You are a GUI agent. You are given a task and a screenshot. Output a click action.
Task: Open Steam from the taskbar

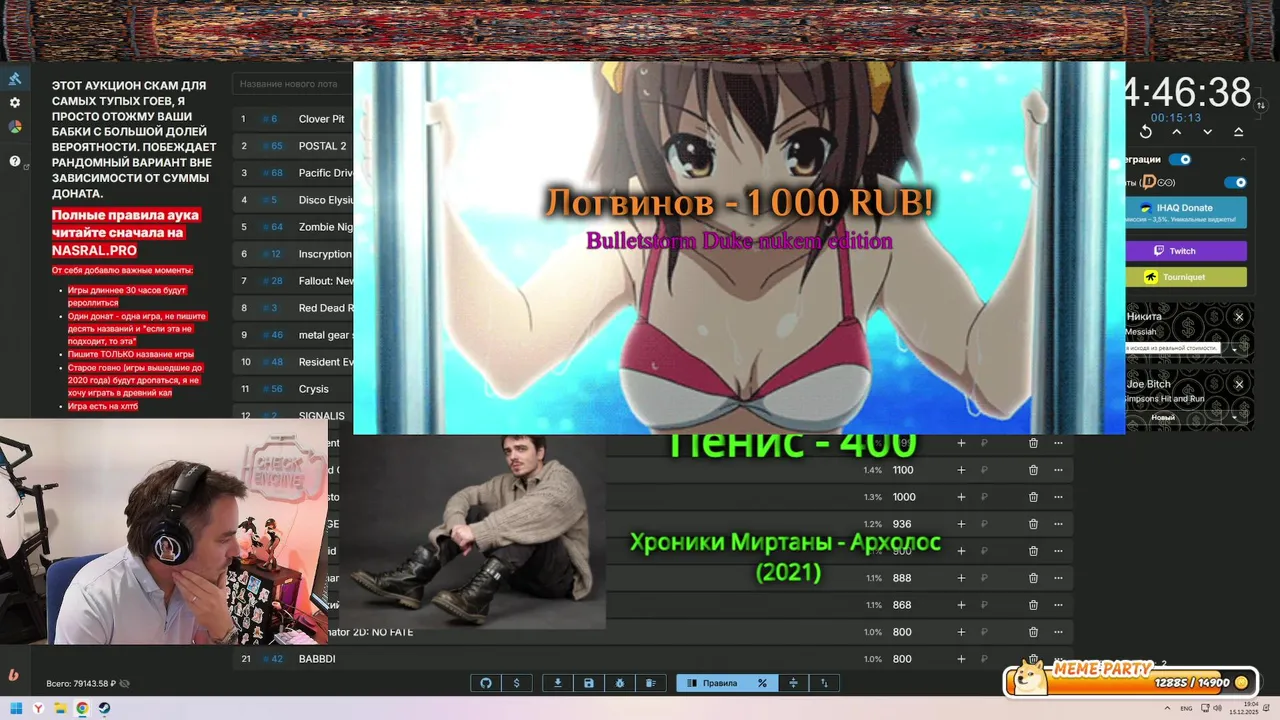coord(104,709)
